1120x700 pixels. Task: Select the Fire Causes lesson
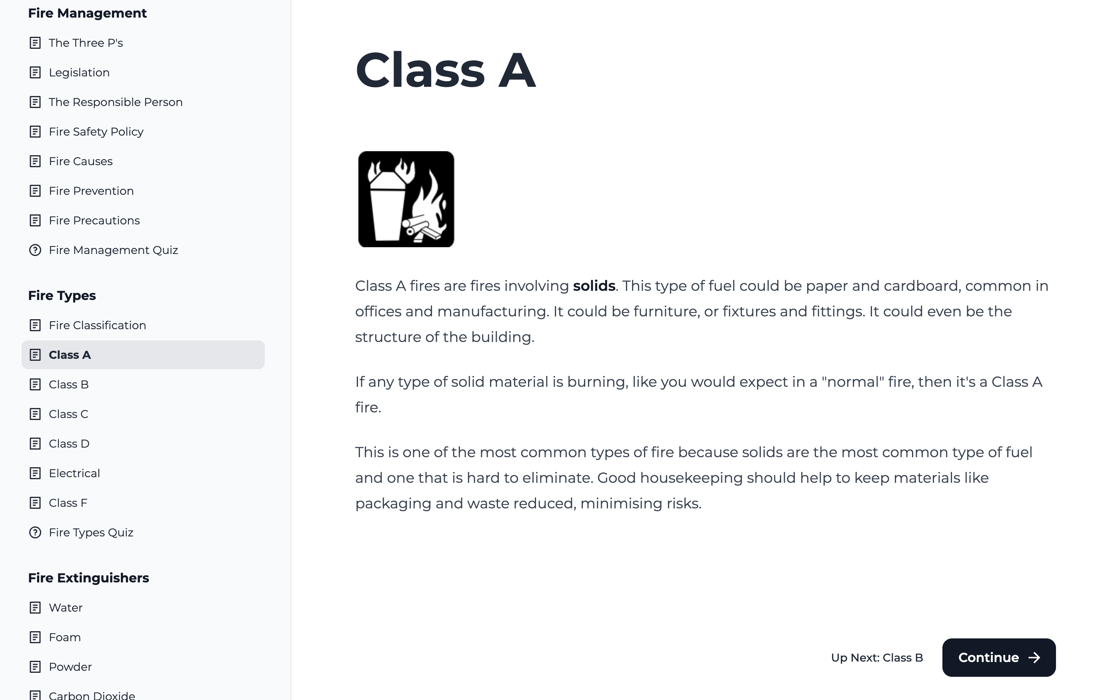(x=80, y=160)
